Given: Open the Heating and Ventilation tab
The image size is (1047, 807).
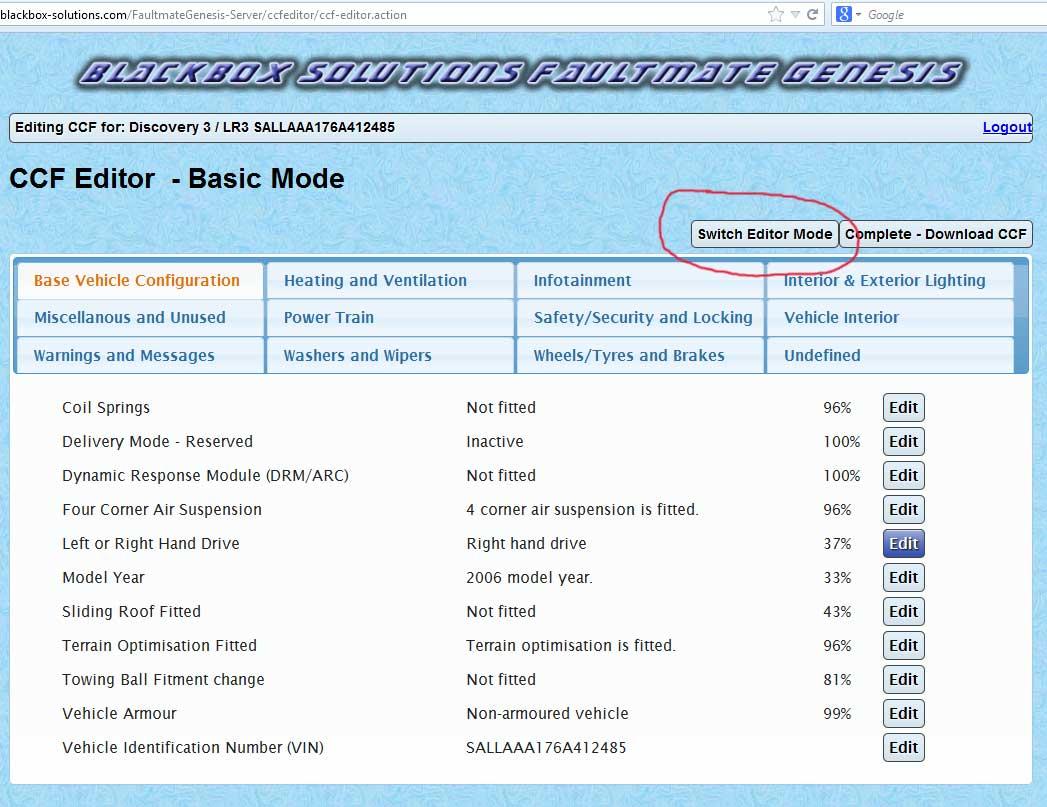Looking at the screenshot, I should pyautogui.click(x=375, y=281).
